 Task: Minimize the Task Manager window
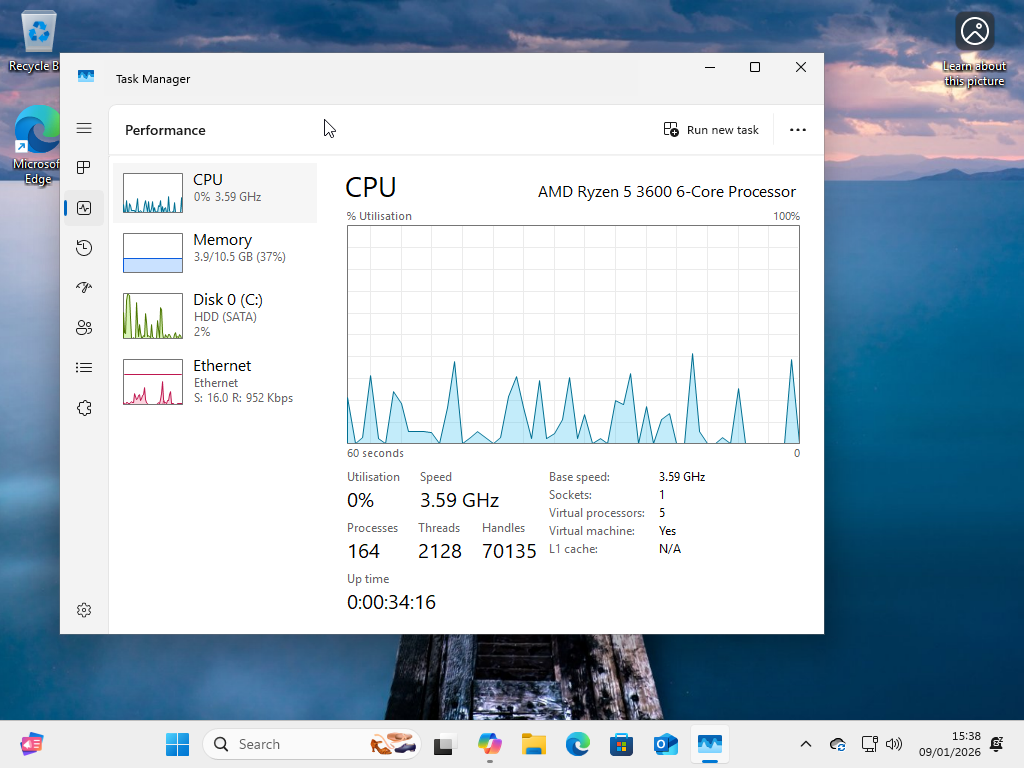[x=710, y=67]
